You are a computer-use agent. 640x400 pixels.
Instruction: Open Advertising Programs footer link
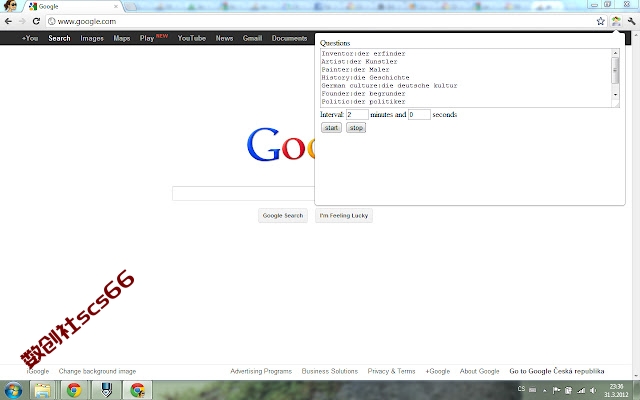(x=261, y=371)
